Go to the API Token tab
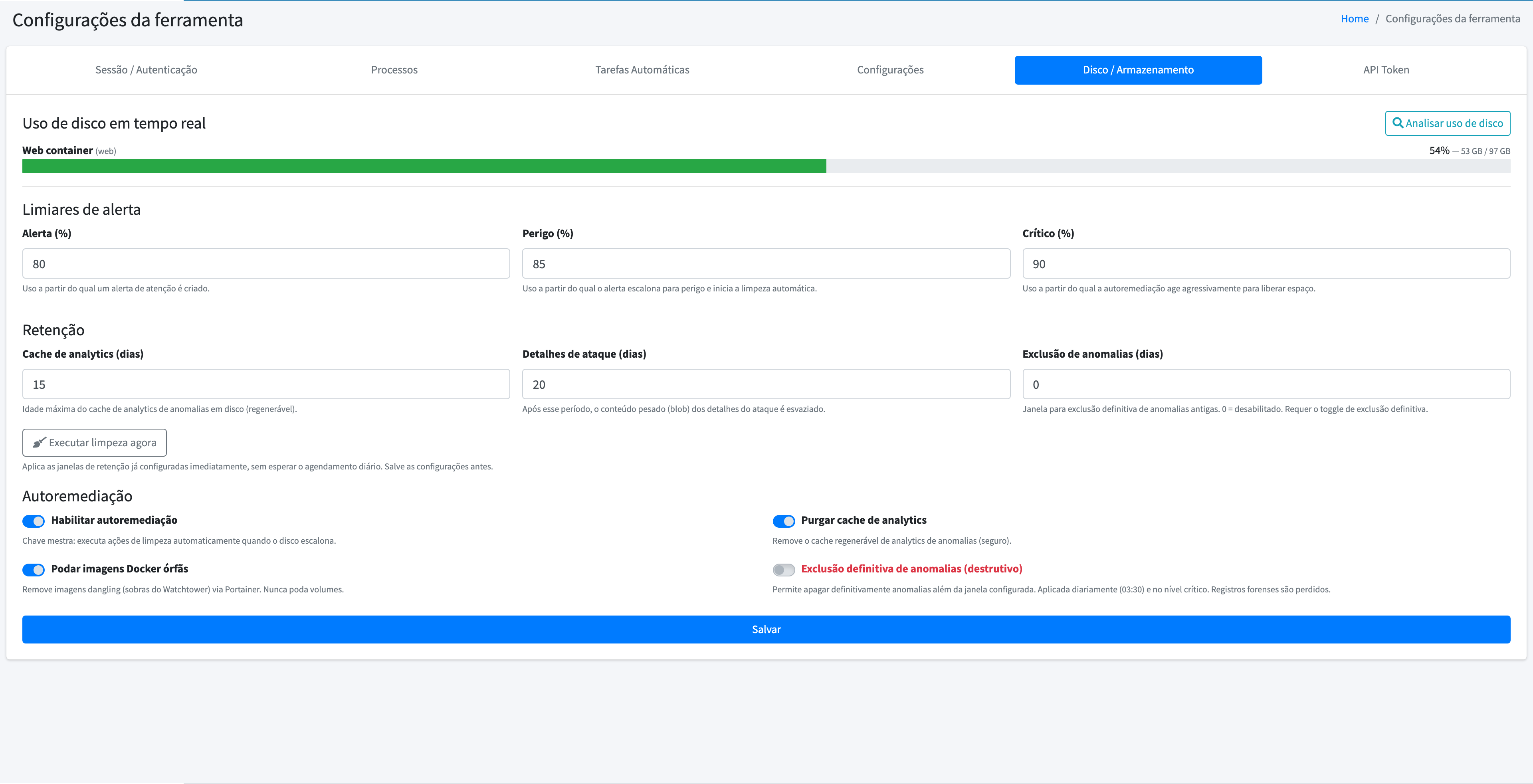The image size is (1533, 784). click(1386, 70)
